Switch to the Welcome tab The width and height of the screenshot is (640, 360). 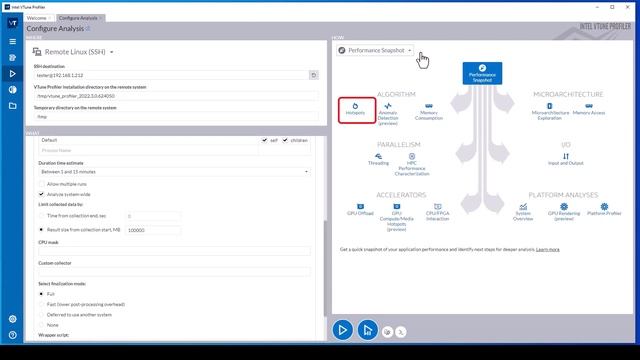point(38,18)
